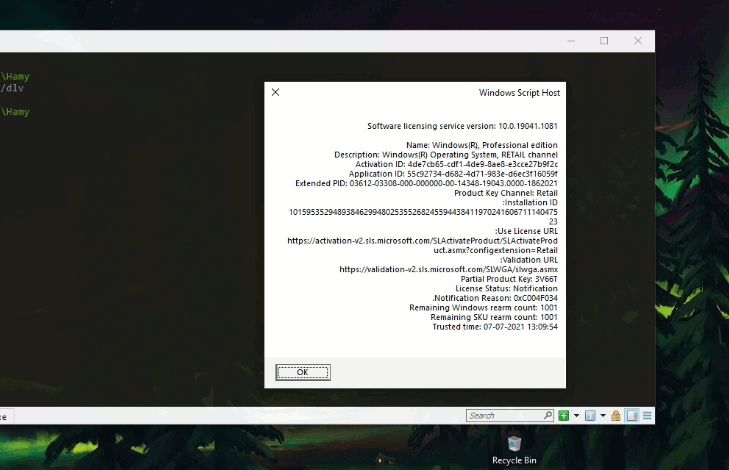The height and width of the screenshot is (470, 729).
Task: Minimize the console window
Action: [571, 41]
